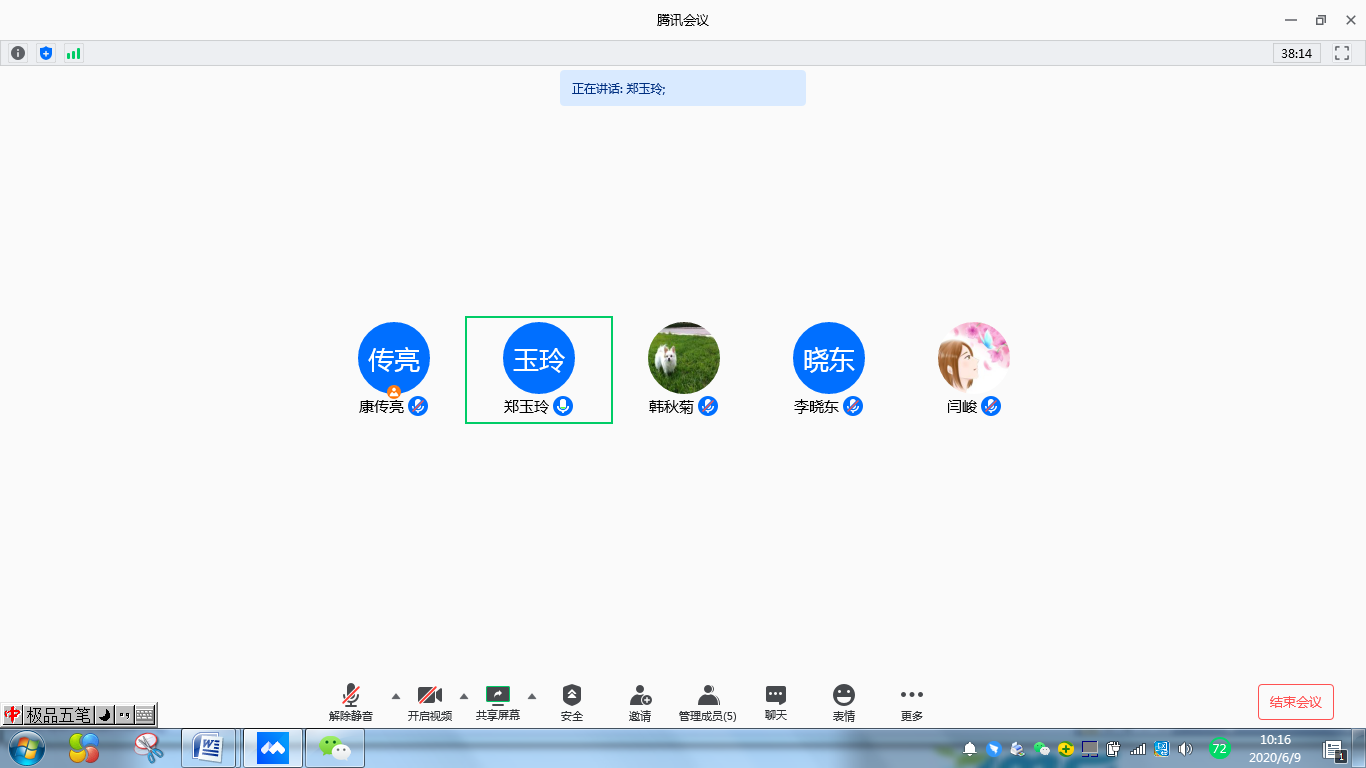Switch to Tencent Meeting taskbar button
Screen dimensions: 1366x768
tap(273, 747)
